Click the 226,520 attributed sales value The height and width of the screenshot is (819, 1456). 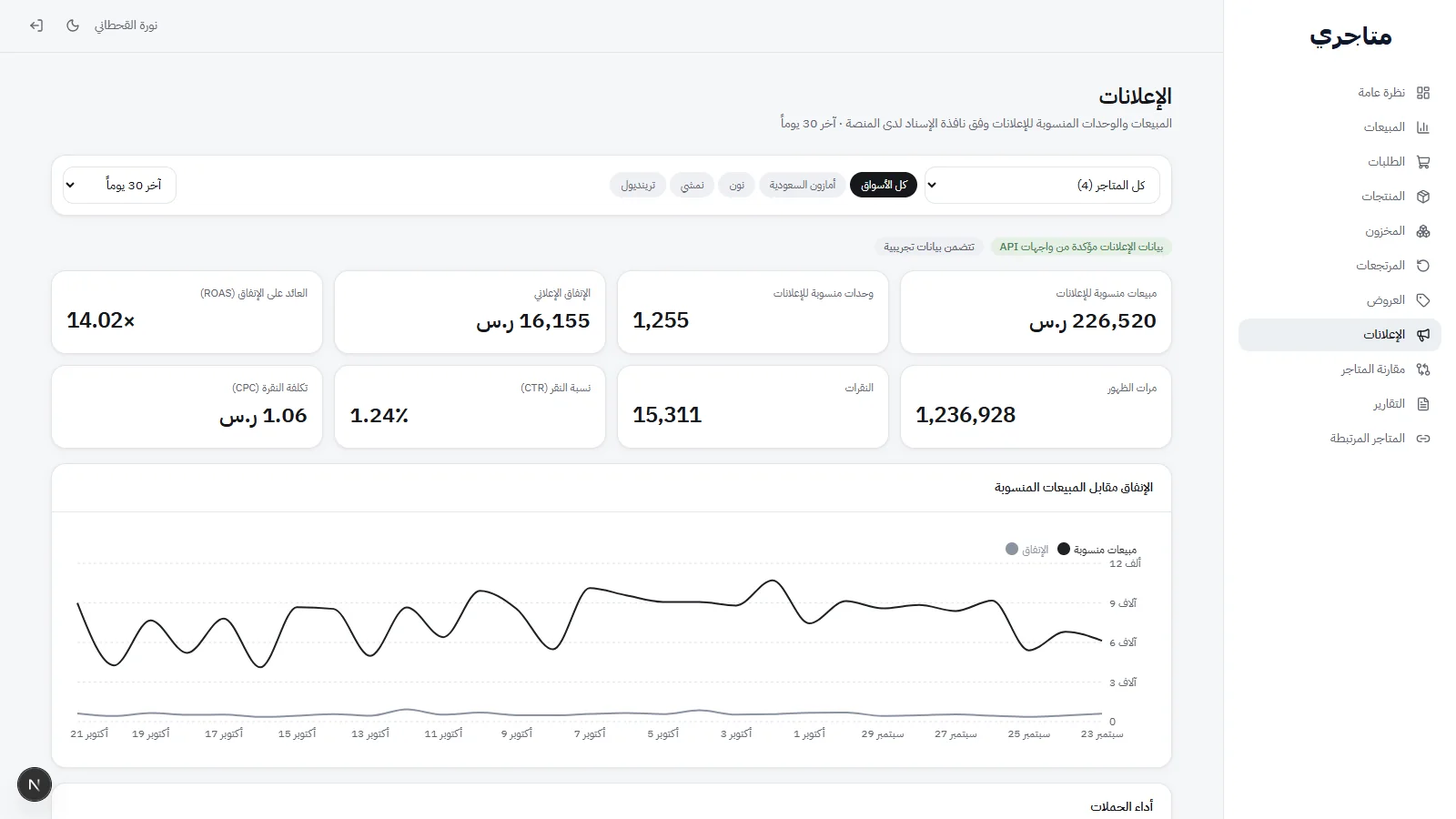click(1093, 320)
